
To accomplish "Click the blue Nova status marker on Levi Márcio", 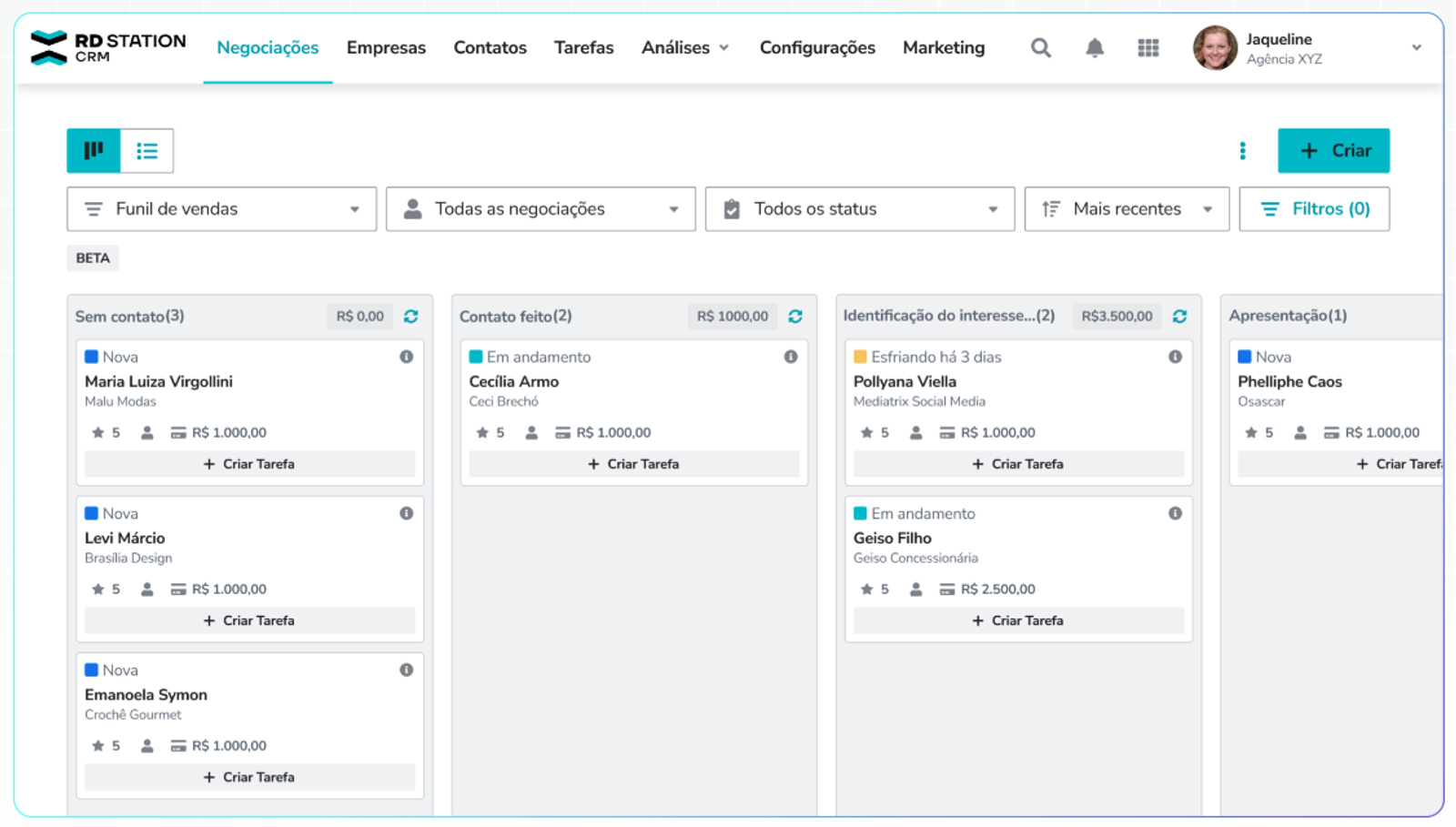I will point(91,513).
